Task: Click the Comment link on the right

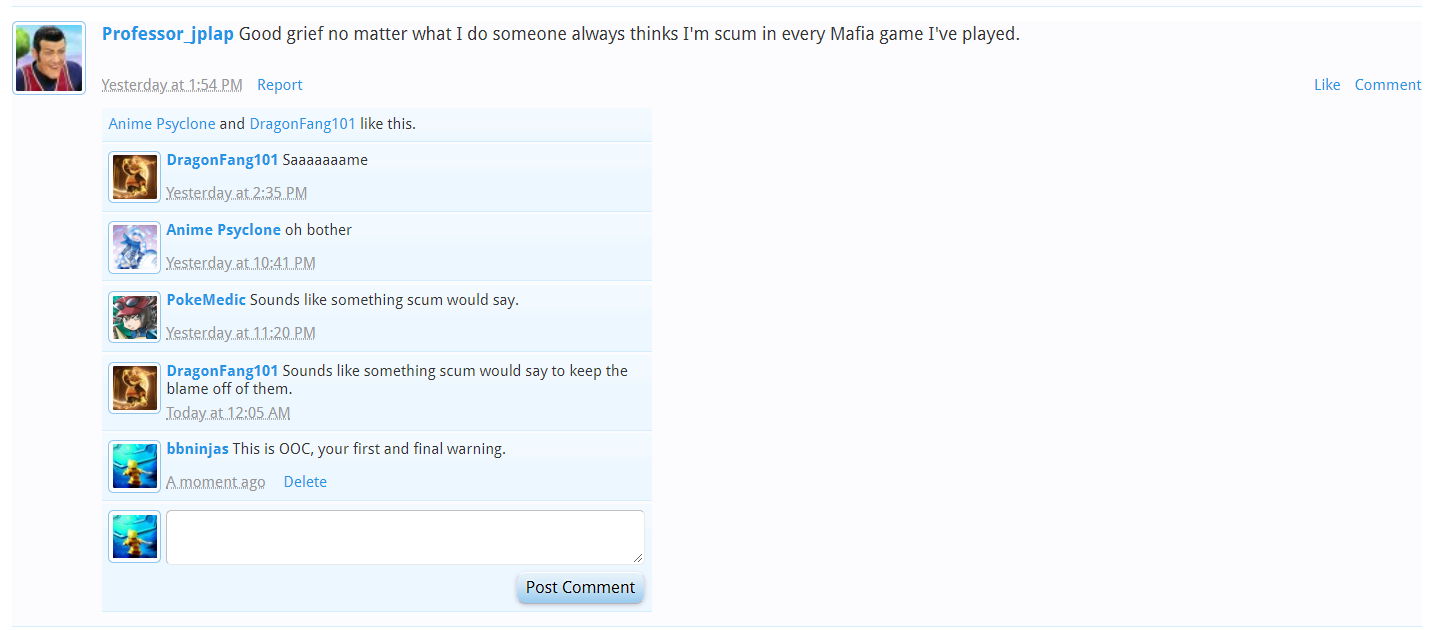Action: tap(1388, 85)
